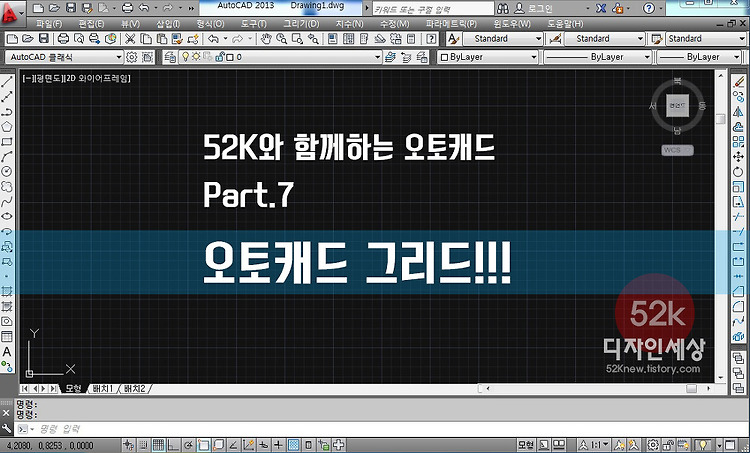The image size is (750, 453).
Task: Open the 수정(M) menu
Action: pos(394,23)
